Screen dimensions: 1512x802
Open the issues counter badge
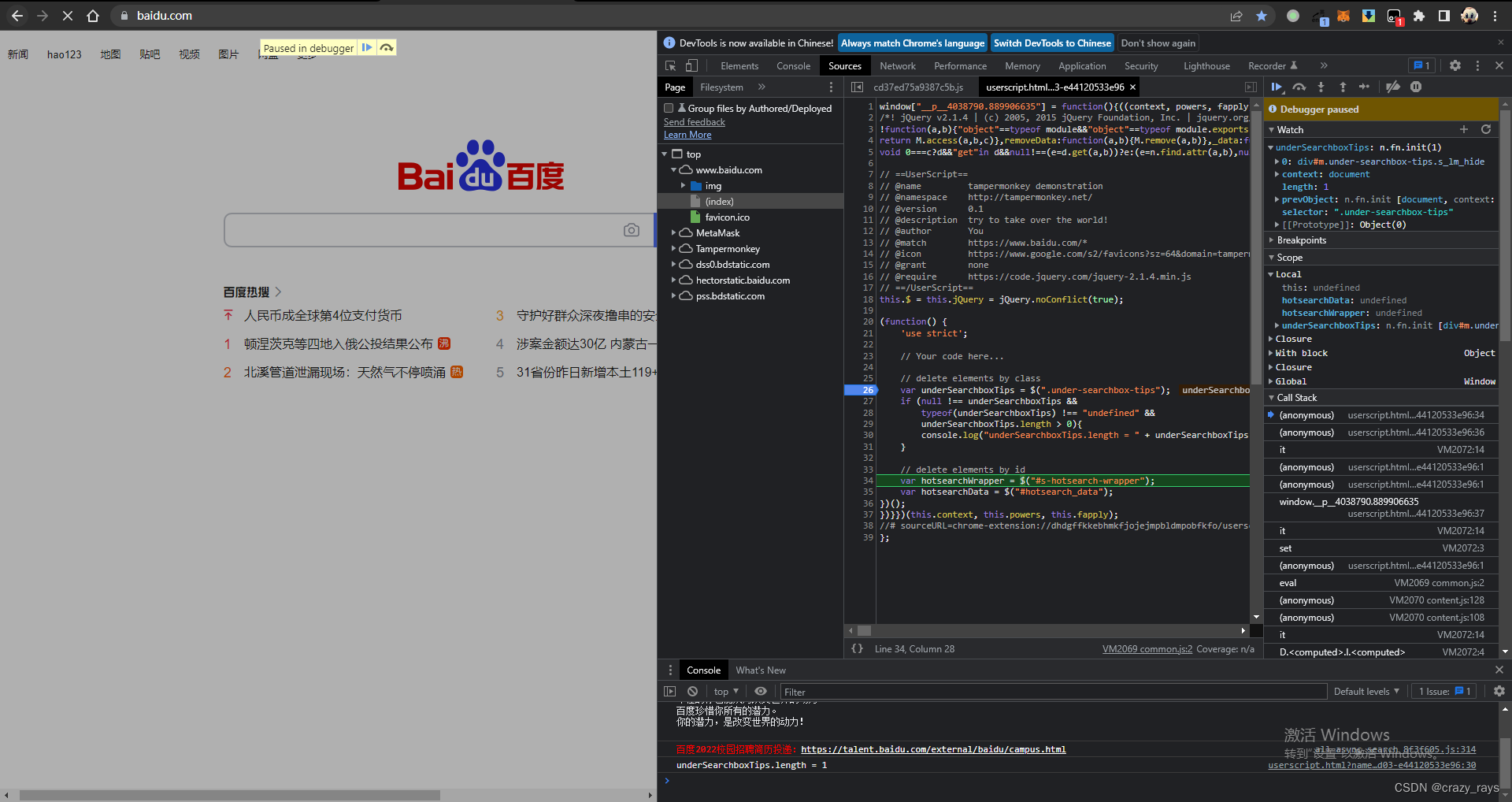click(x=1422, y=66)
